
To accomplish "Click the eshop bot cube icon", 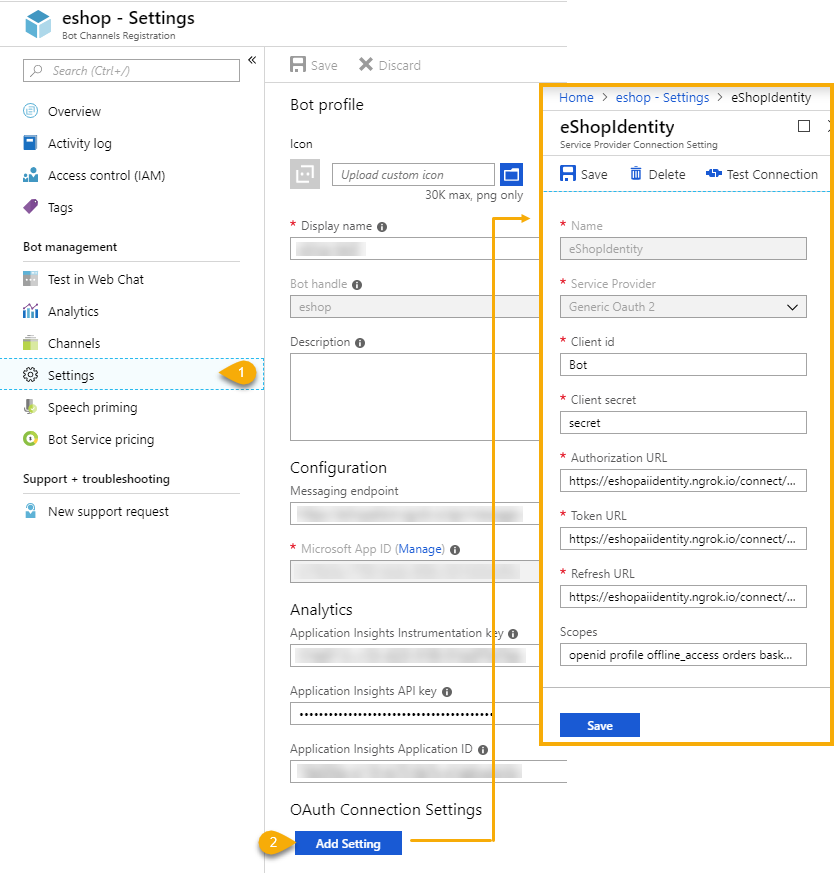I will click(38, 24).
